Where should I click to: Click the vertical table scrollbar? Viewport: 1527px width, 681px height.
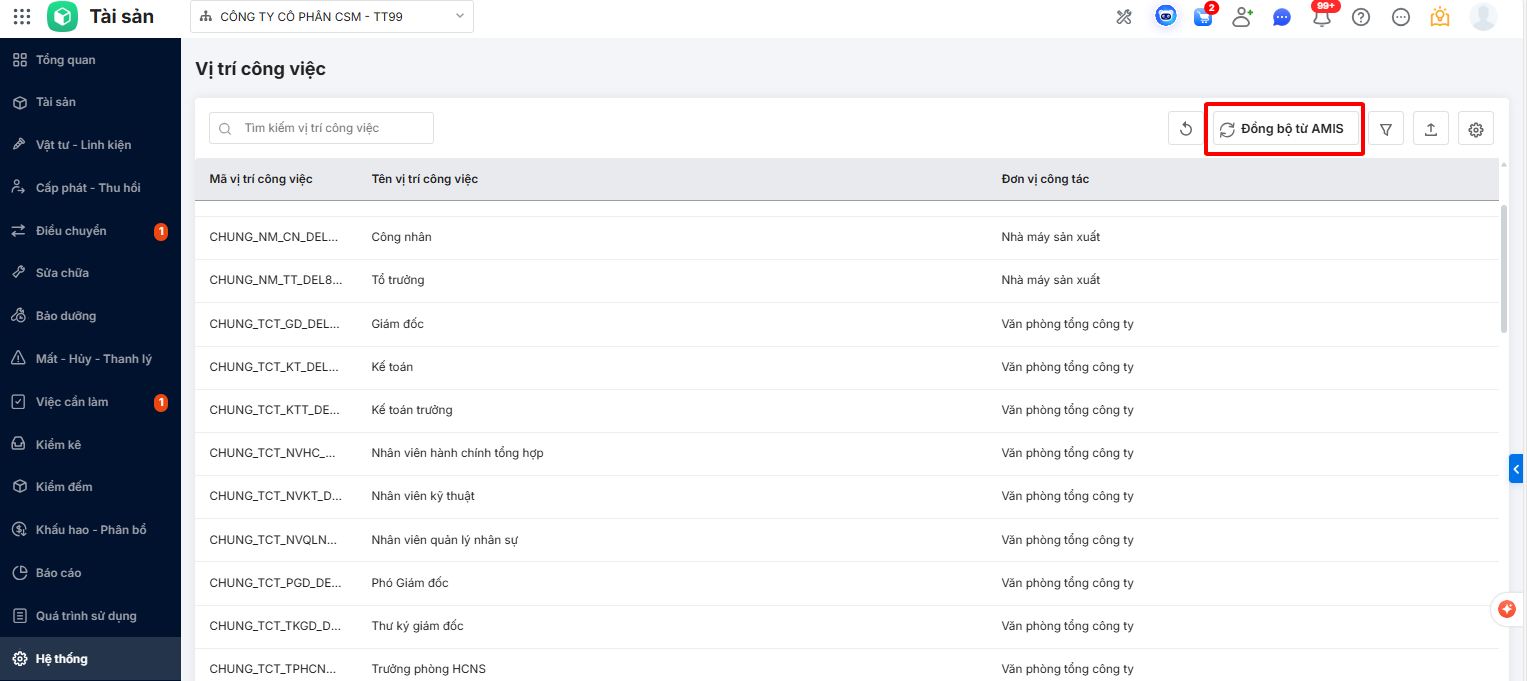1504,270
